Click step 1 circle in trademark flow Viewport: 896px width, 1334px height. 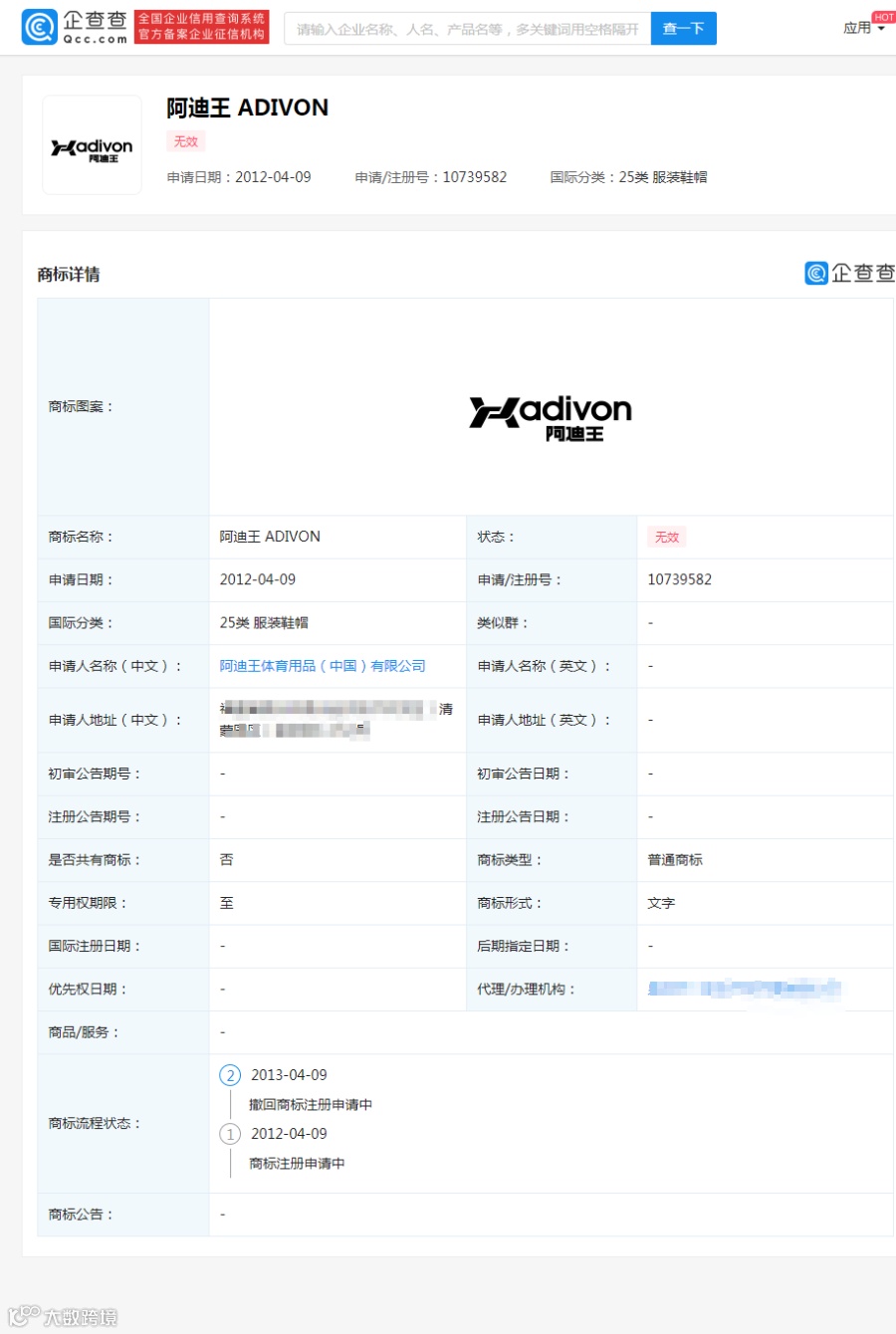point(230,1134)
